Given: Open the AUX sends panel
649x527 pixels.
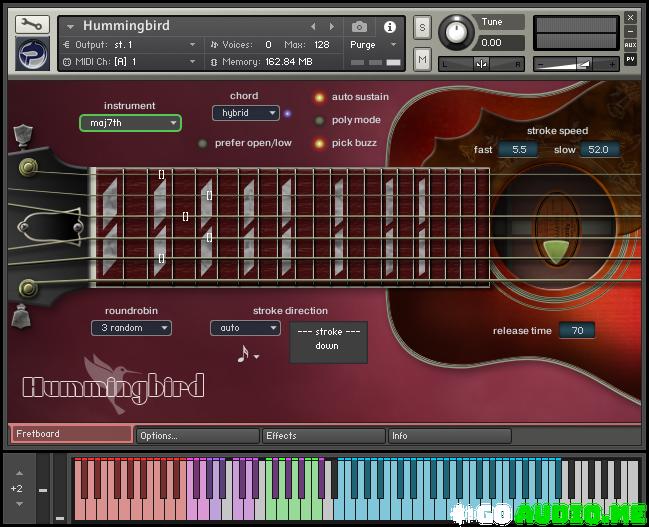Looking at the screenshot, I should click(630, 45).
